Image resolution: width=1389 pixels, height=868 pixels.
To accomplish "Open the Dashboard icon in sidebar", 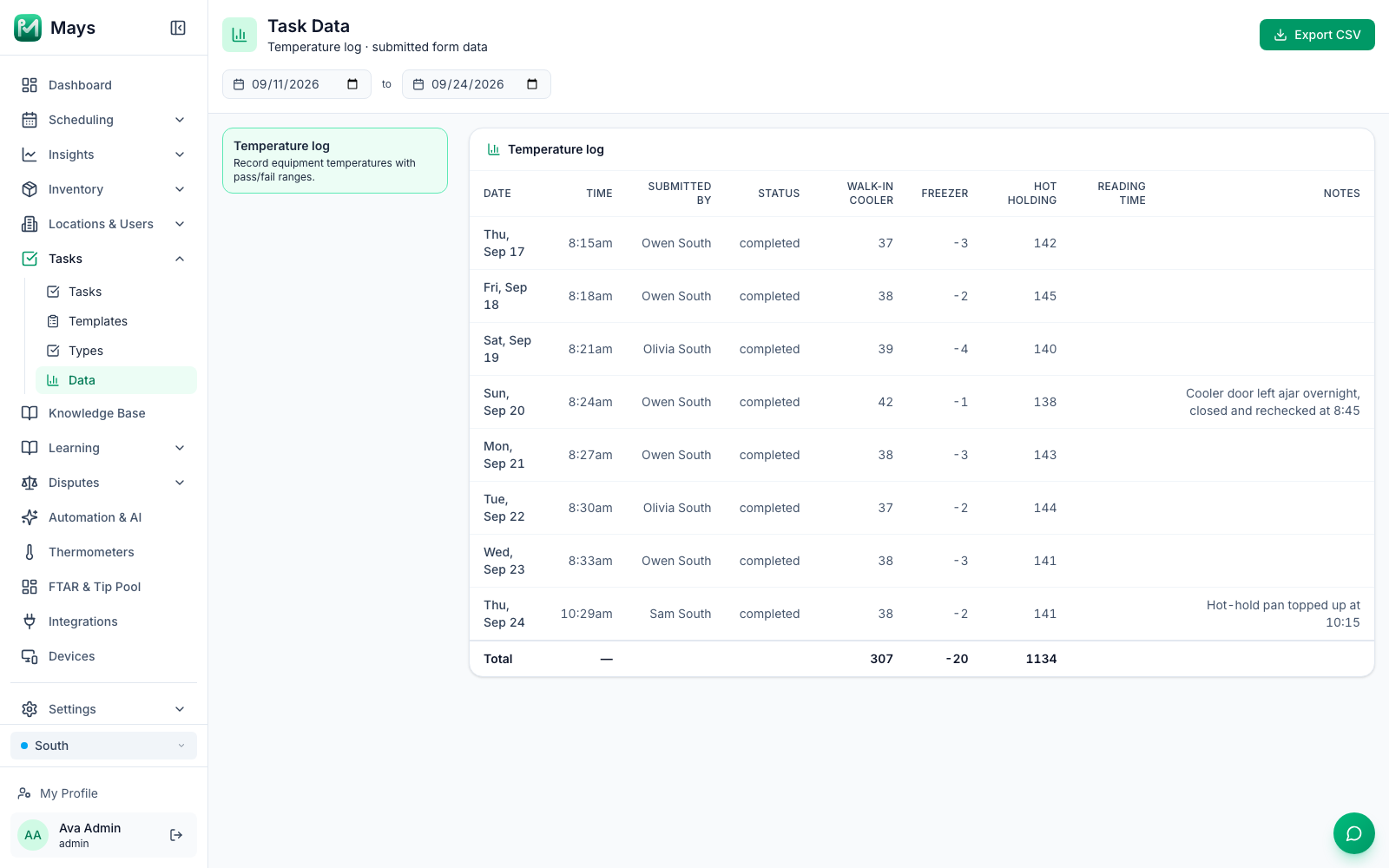I will coord(30,85).
